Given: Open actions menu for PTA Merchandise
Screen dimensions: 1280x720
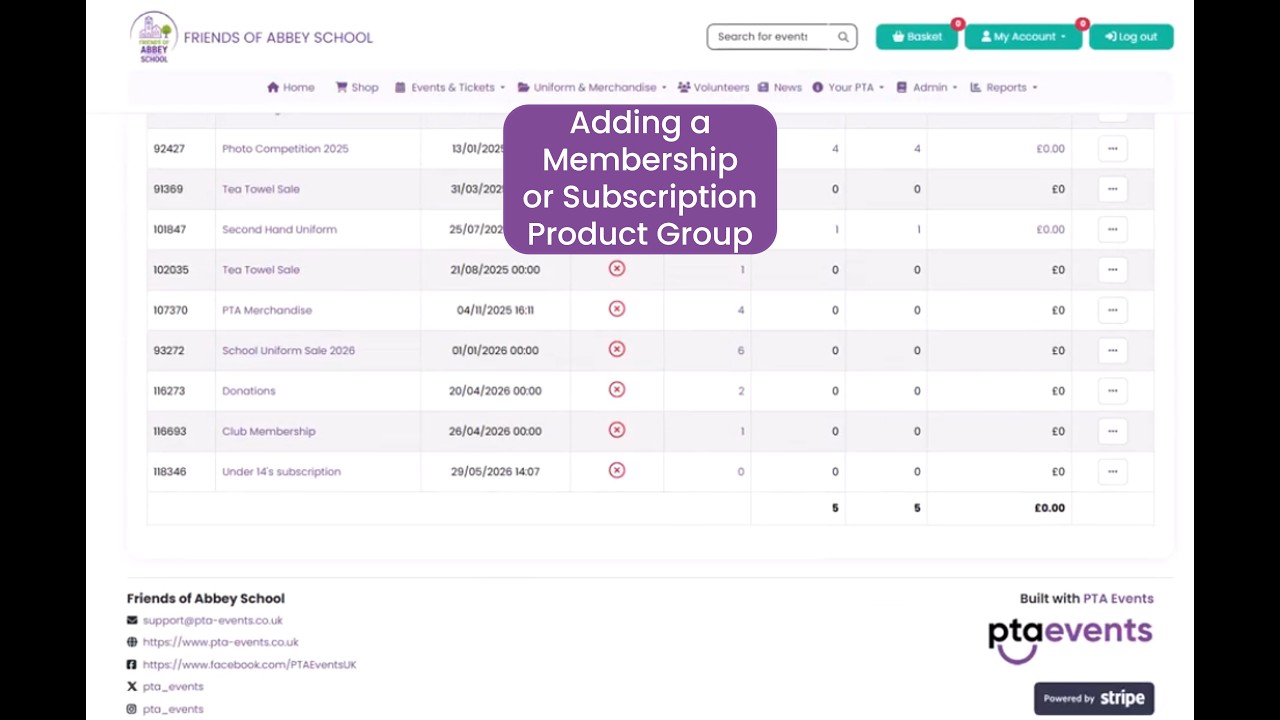Looking at the screenshot, I should pyautogui.click(x=1112, y=310).
